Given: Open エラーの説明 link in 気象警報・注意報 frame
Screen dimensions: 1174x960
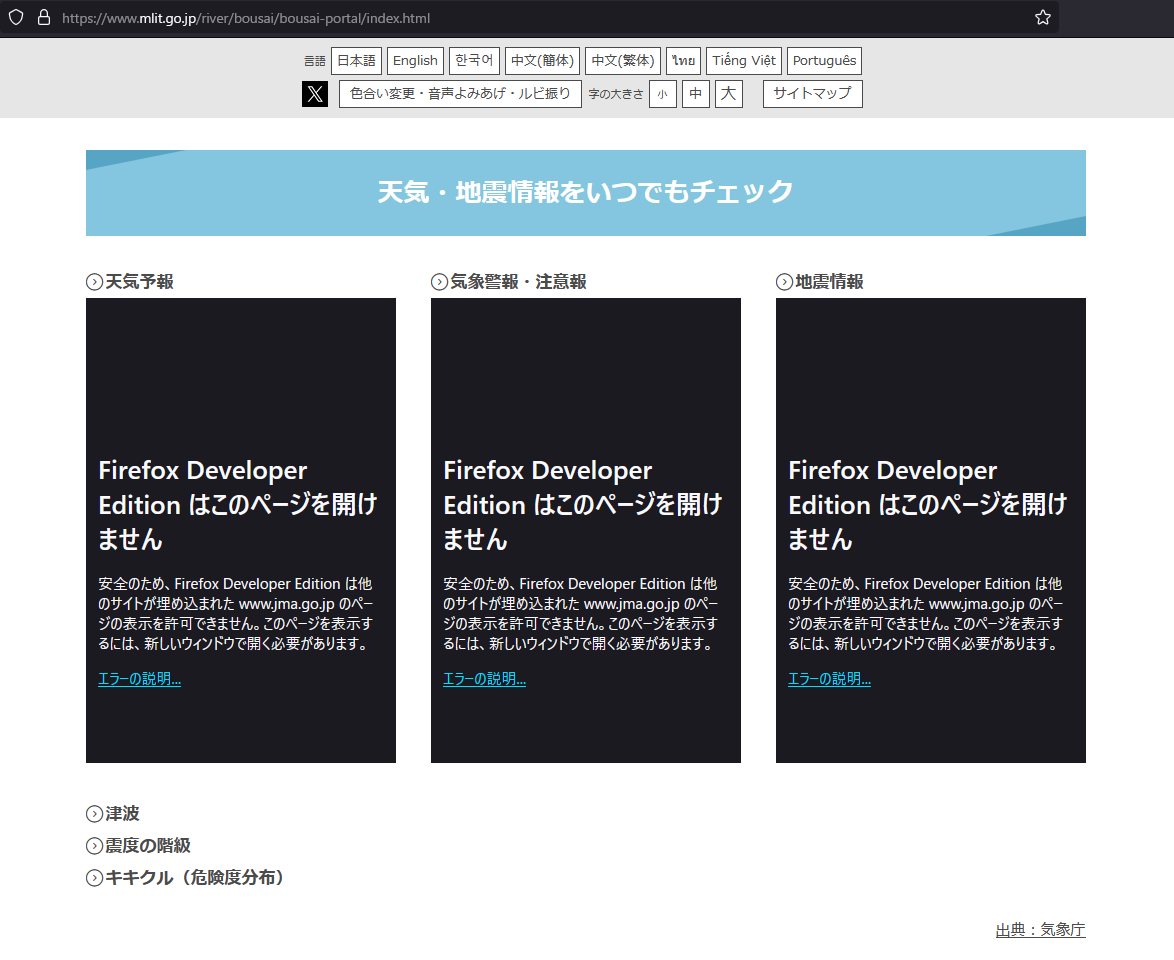Looking at the screenshot, I should (484, 679).
